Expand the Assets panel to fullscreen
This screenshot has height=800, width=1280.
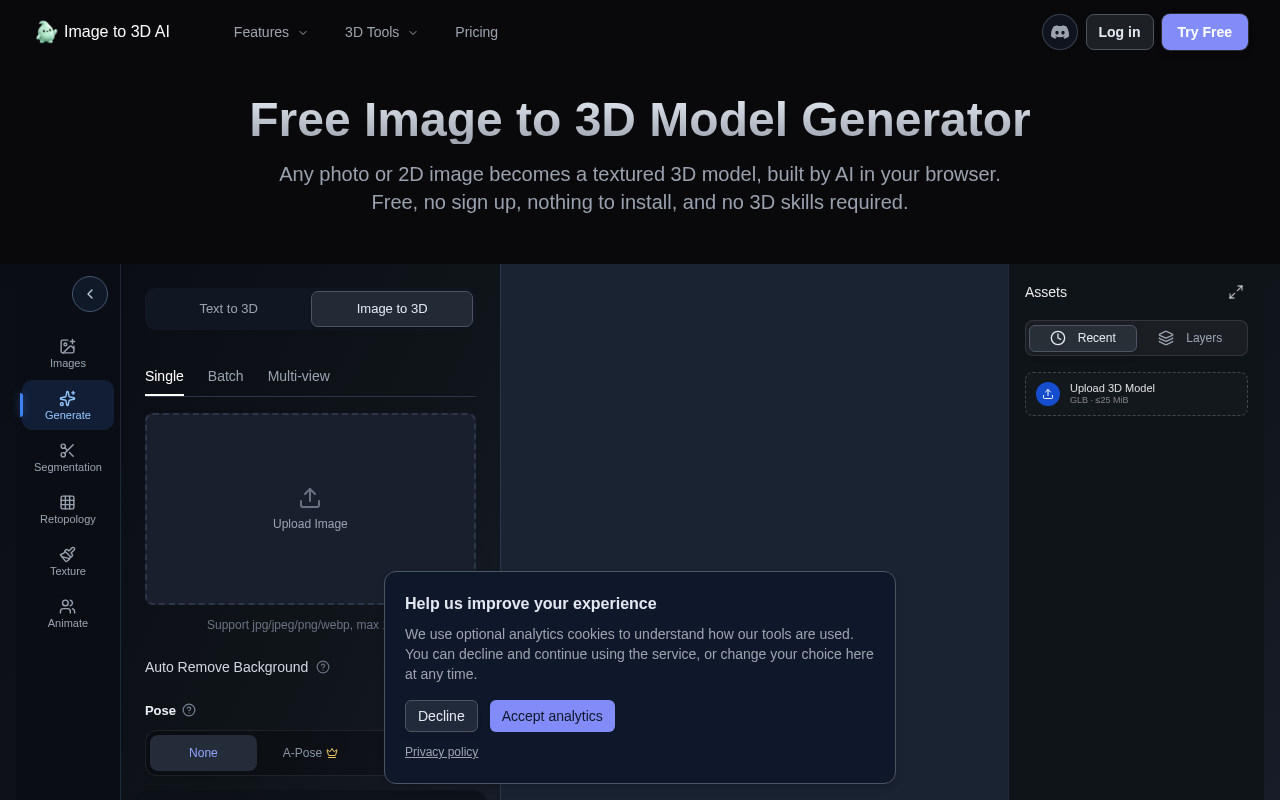coord(1236,292)
